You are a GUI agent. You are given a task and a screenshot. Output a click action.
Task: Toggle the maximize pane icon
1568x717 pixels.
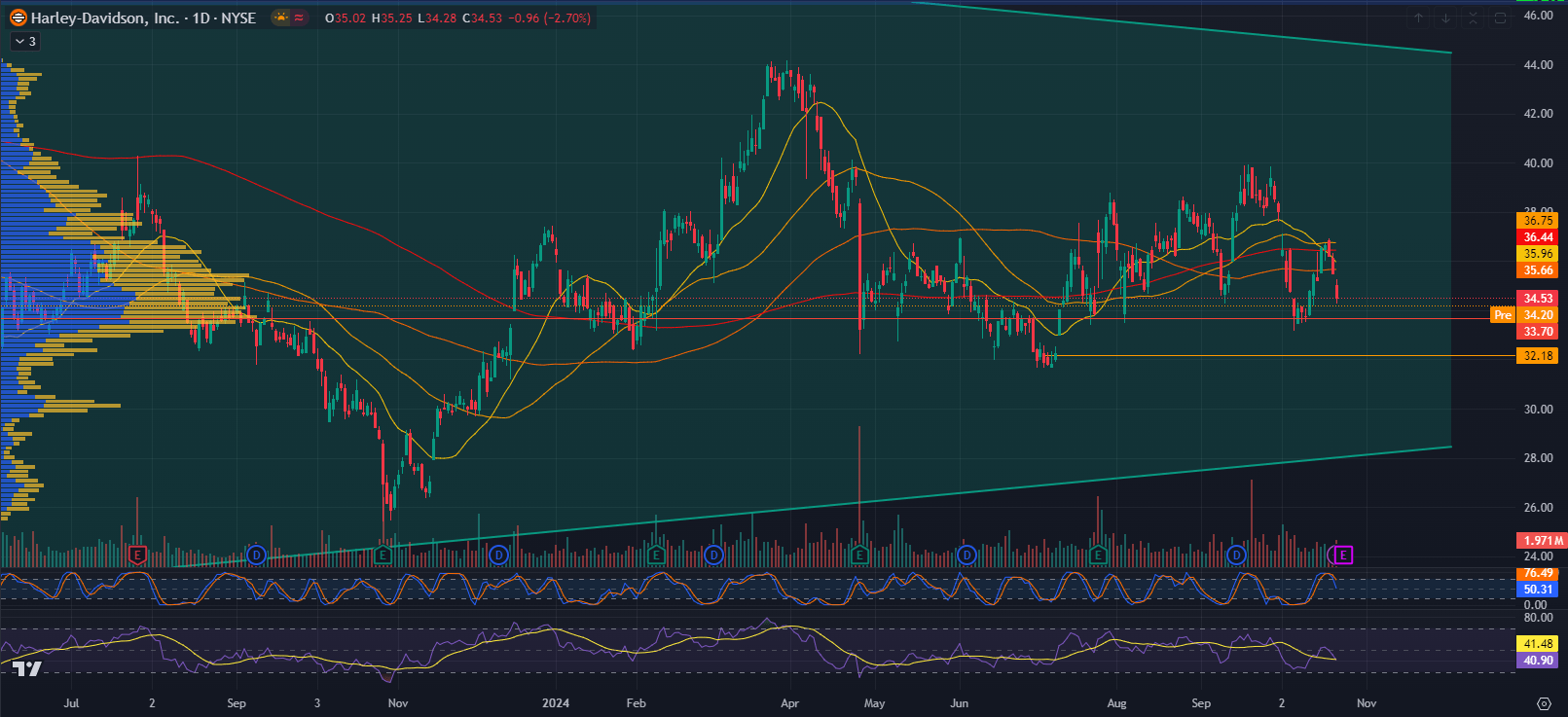[1501, 18]
